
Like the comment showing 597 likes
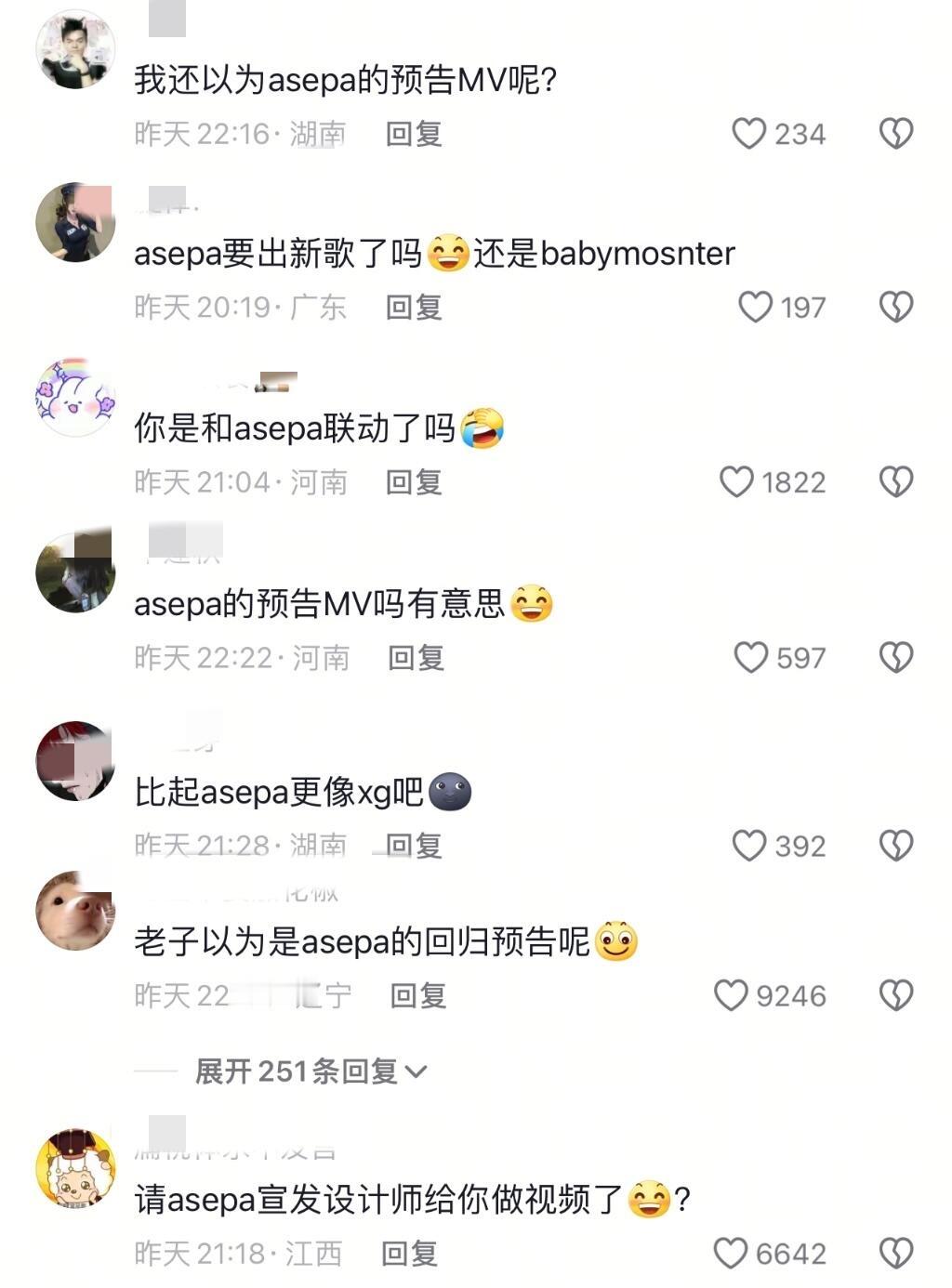click(x=750, y=657)
